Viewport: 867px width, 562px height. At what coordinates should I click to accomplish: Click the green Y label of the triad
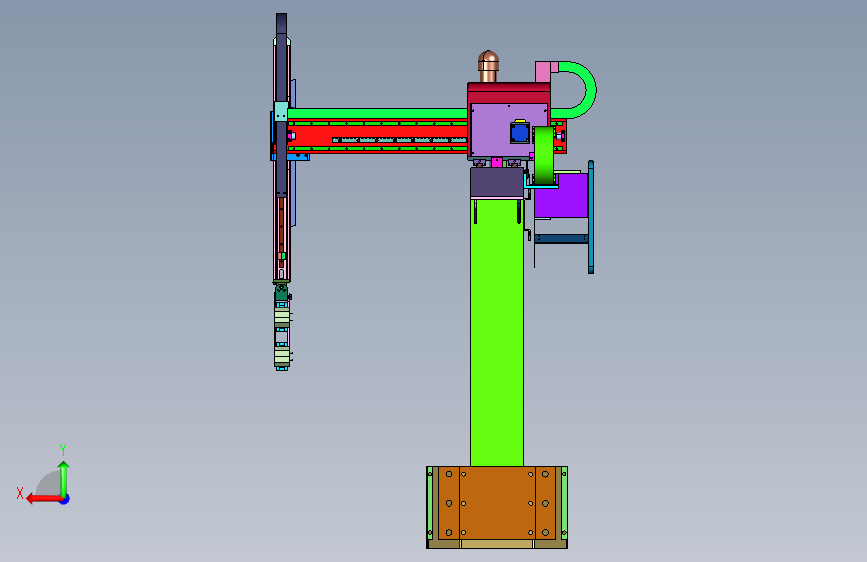click(62, 449)
